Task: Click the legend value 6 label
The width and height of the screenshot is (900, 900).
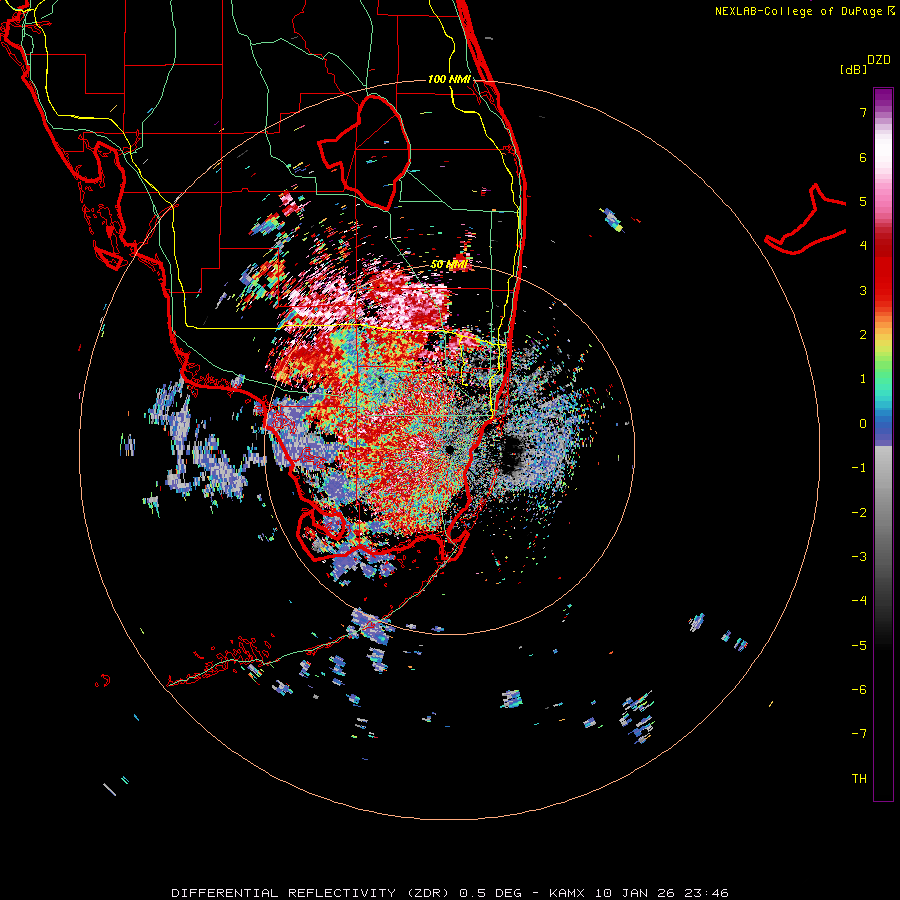Action: [x=863, y=157]
